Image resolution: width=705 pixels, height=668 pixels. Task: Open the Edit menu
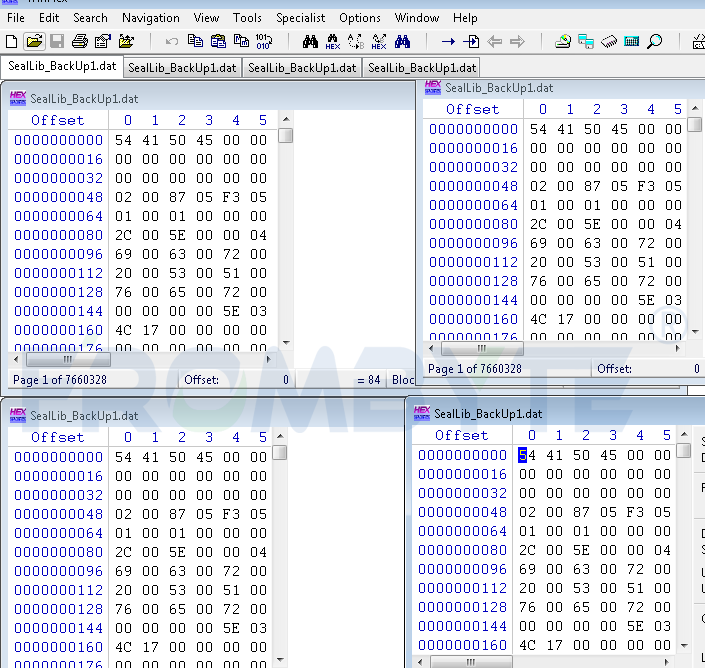(49, 18)
